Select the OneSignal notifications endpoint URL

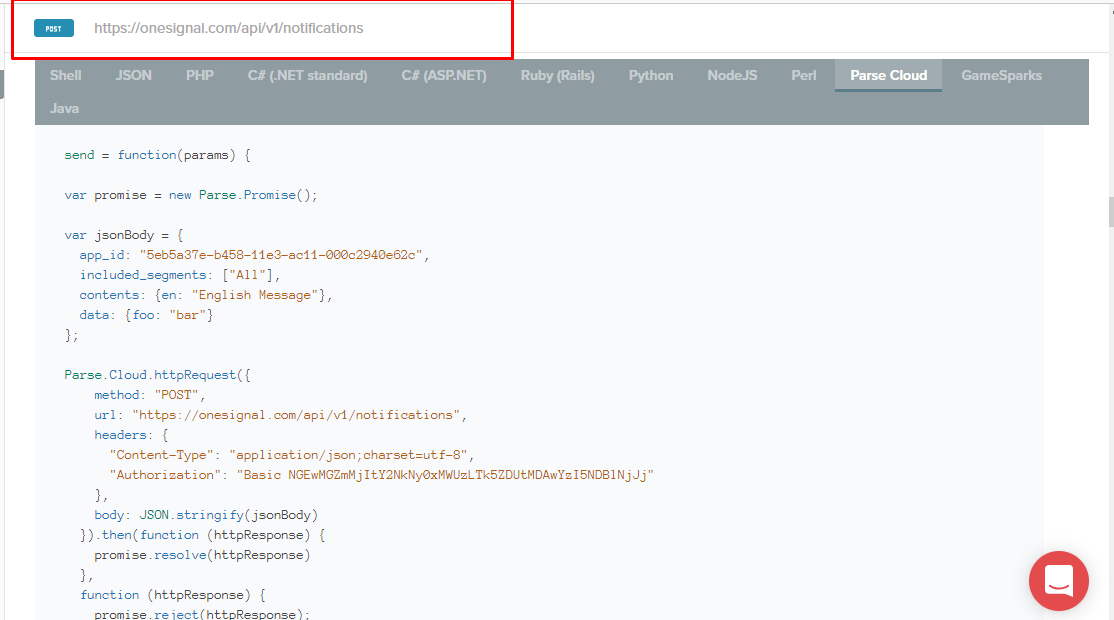coord(229,28)
